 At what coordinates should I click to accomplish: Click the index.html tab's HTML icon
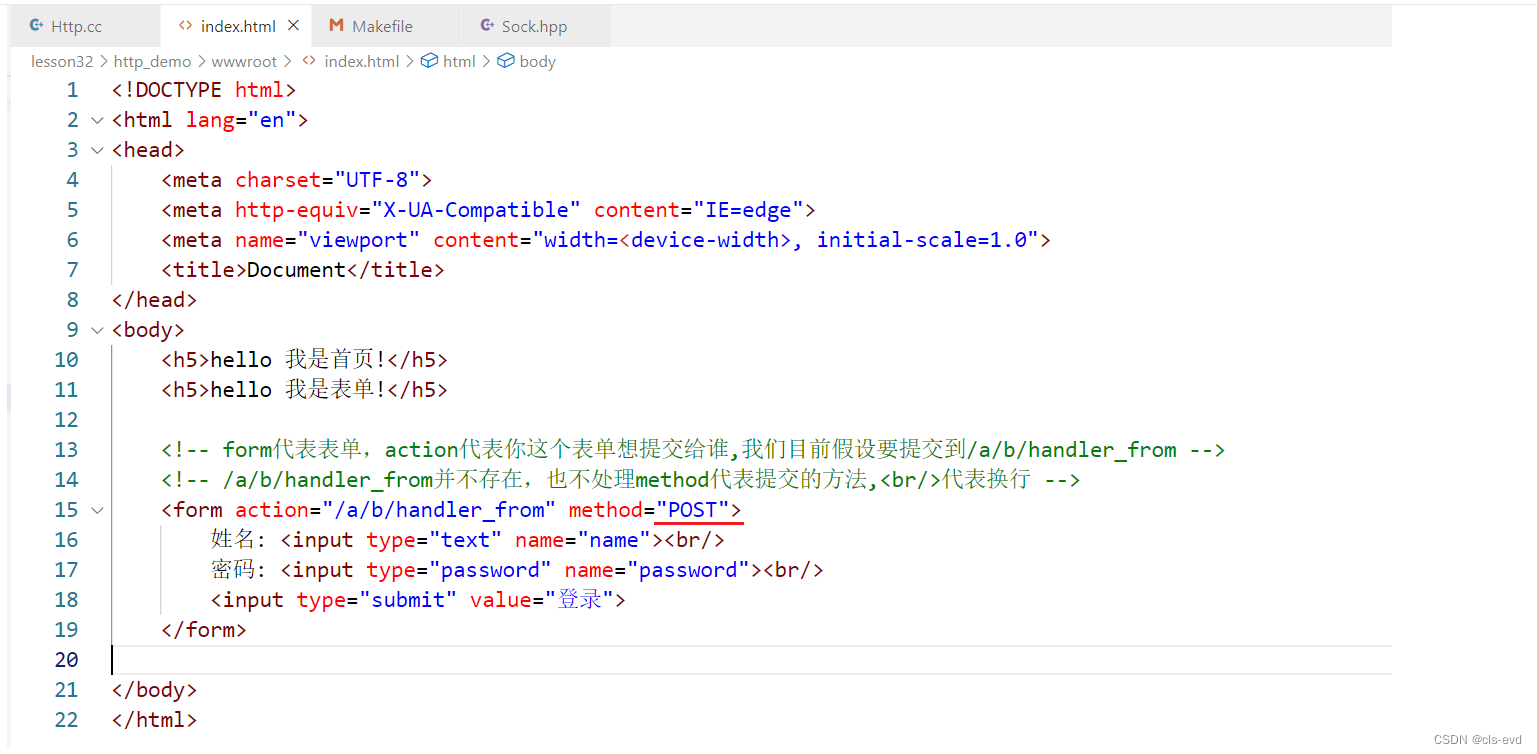pyautogui.click(x=185, y=26)
